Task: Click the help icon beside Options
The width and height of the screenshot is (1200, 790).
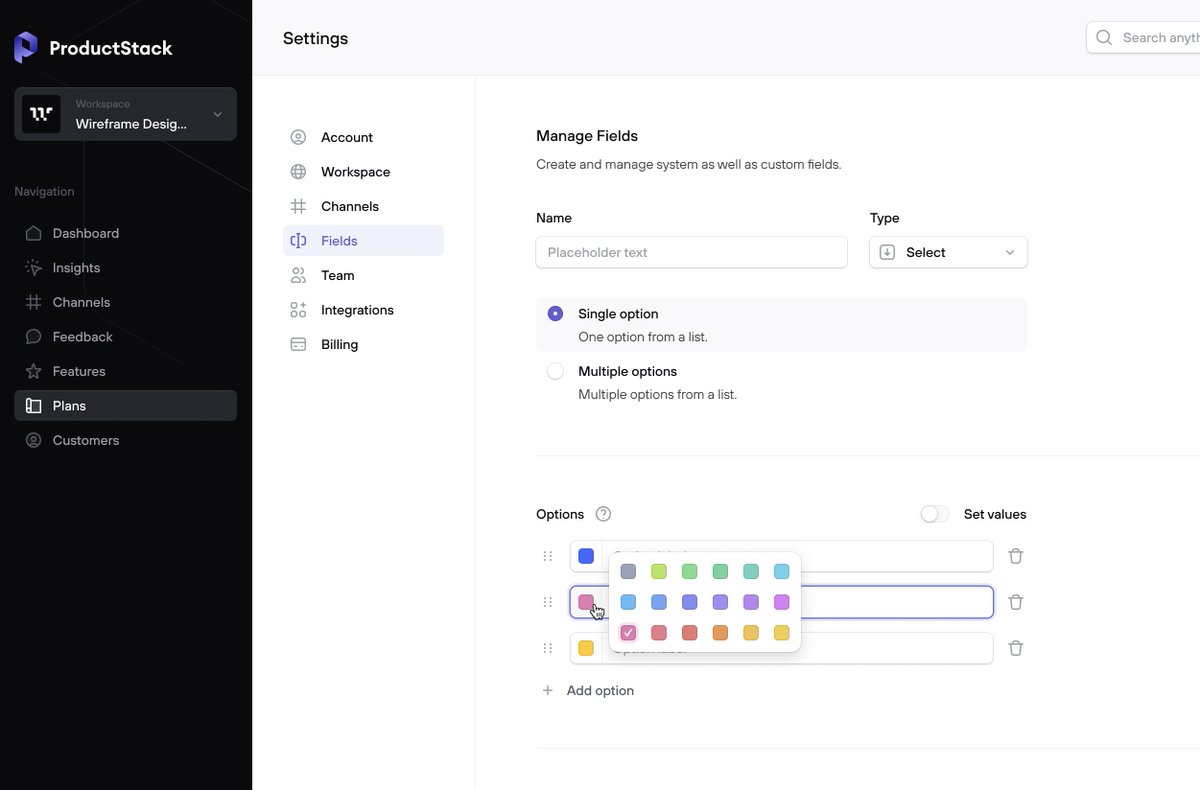Action: 603,514
